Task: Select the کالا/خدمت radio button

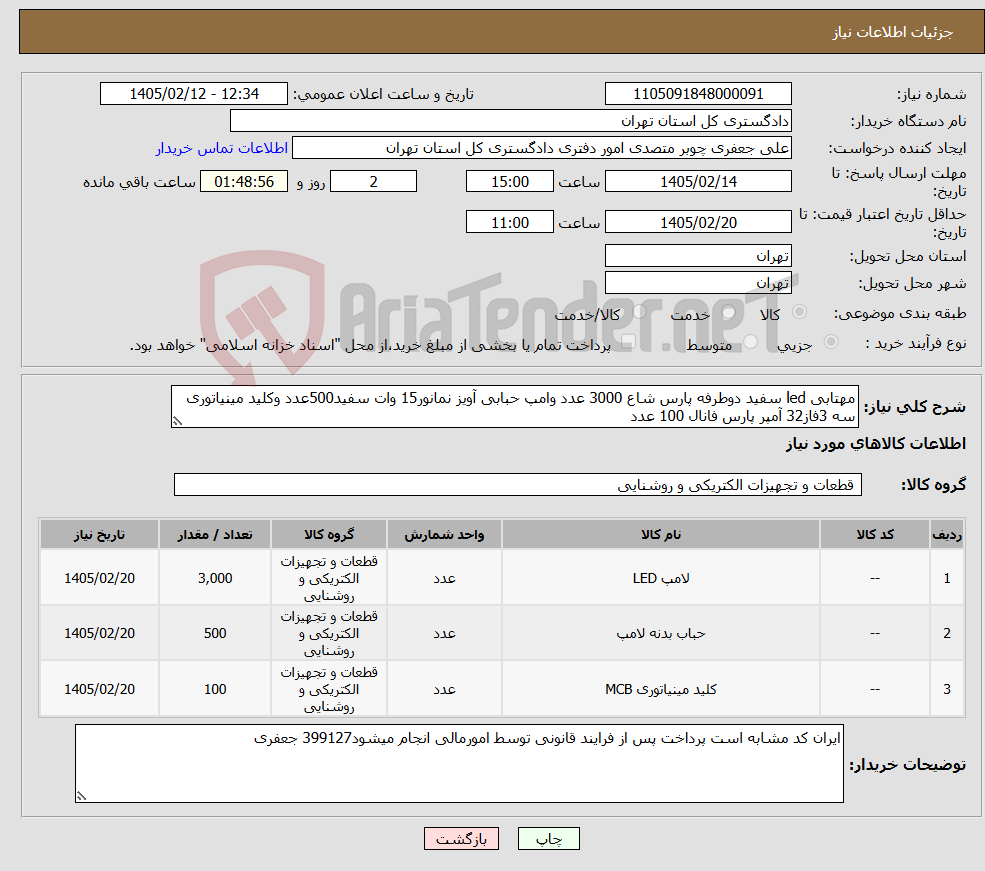Action: coord(639,311)
